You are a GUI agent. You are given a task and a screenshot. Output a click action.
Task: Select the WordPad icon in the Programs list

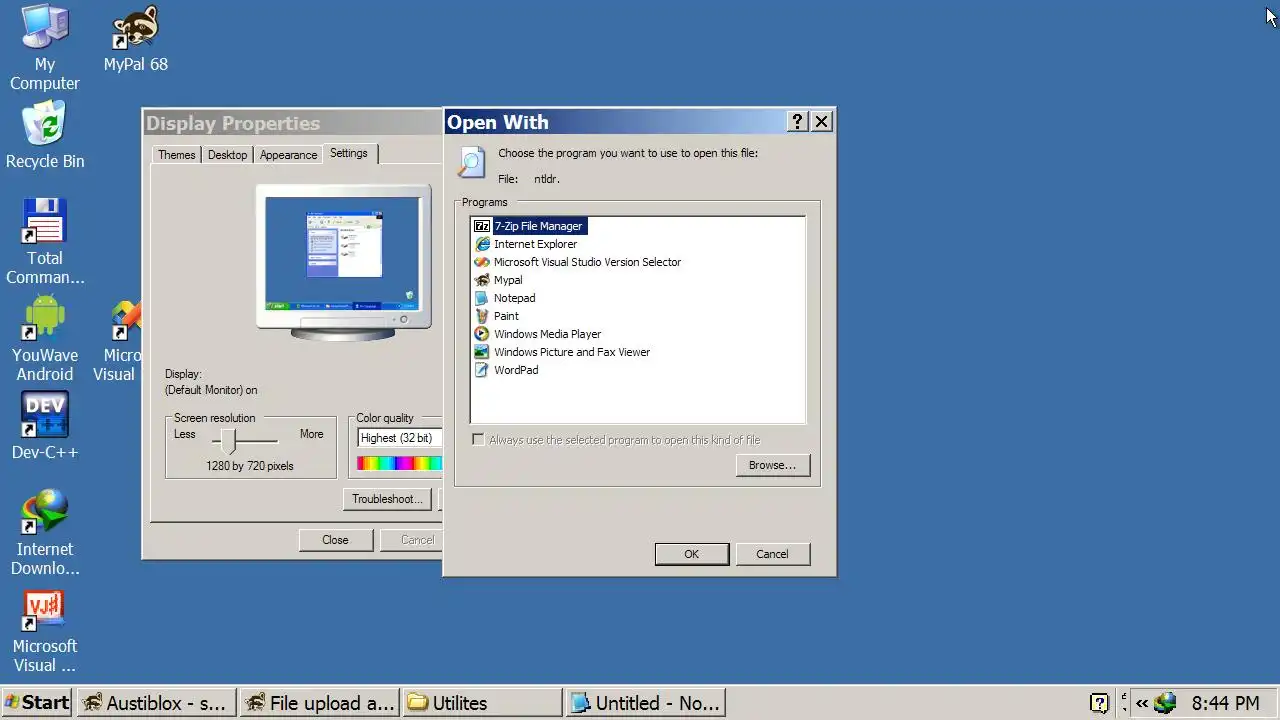pyautogui.click(x=482, y=370)
